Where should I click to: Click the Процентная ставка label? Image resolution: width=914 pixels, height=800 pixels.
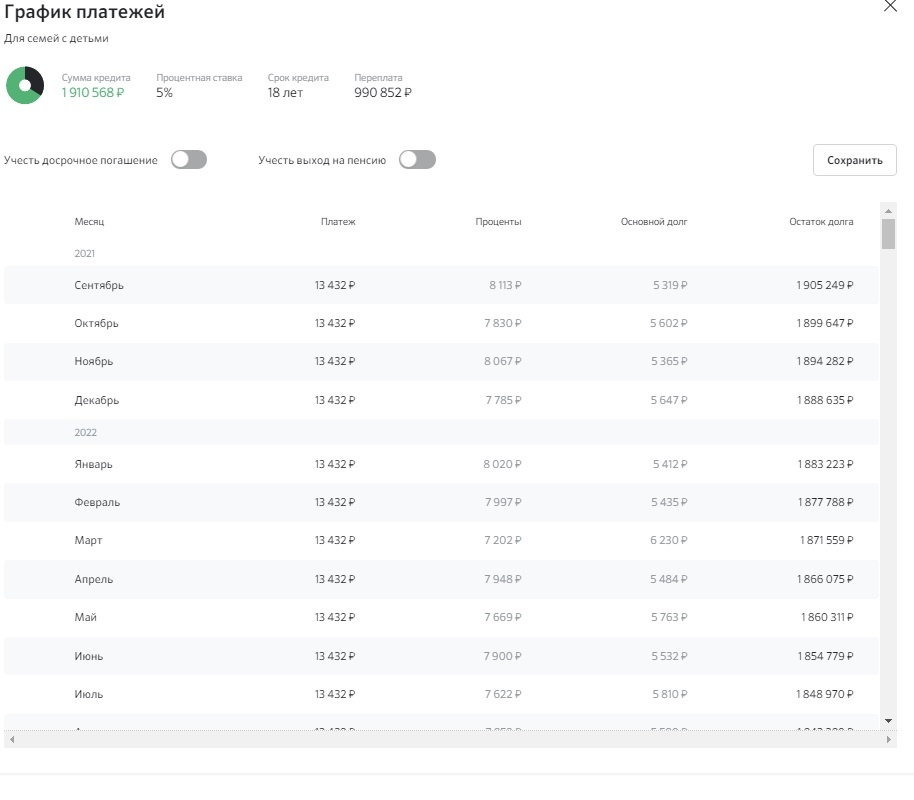[199, 78]
